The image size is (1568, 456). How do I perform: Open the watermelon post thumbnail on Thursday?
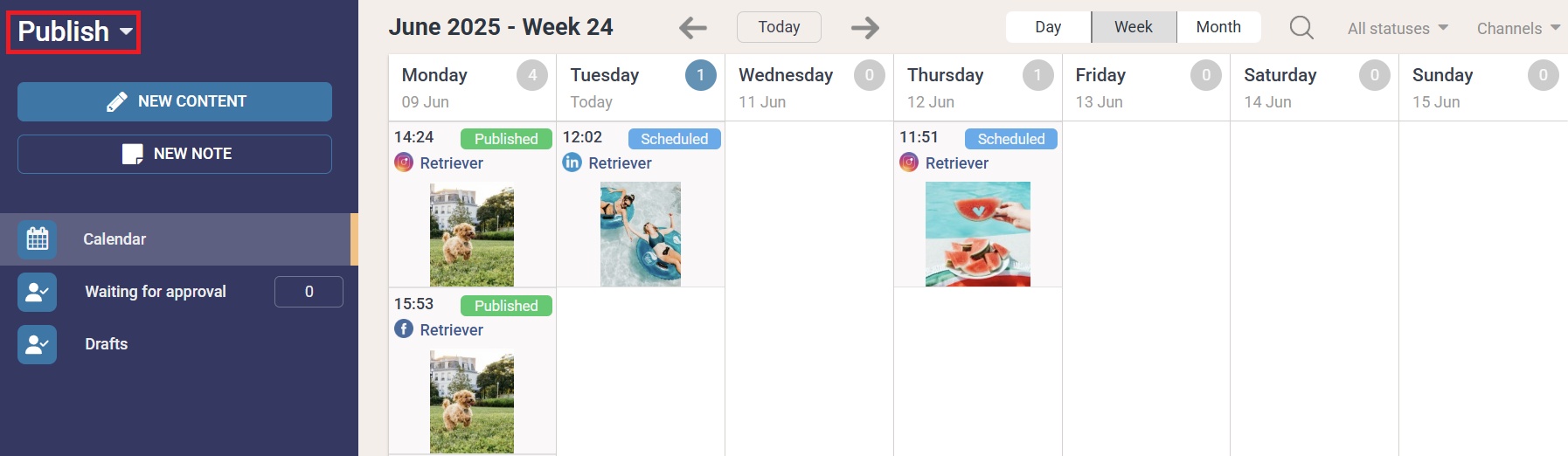[x=978, y=234]
